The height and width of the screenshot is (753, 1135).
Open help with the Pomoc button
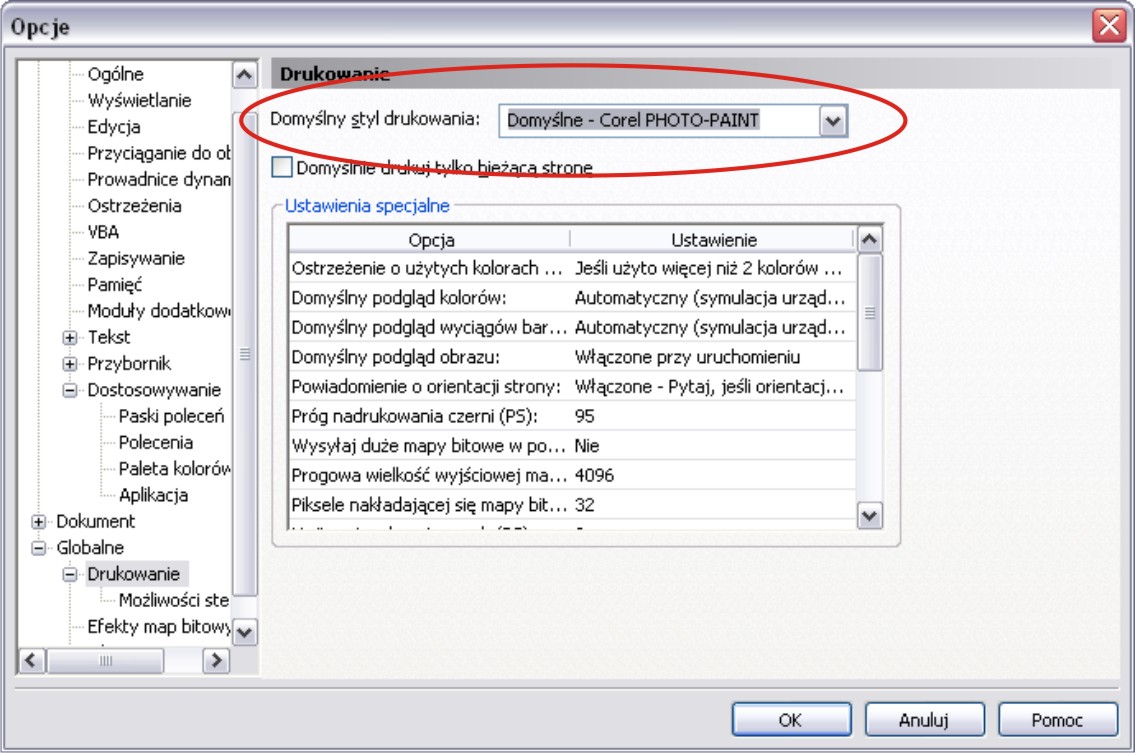coord(1059,719)
